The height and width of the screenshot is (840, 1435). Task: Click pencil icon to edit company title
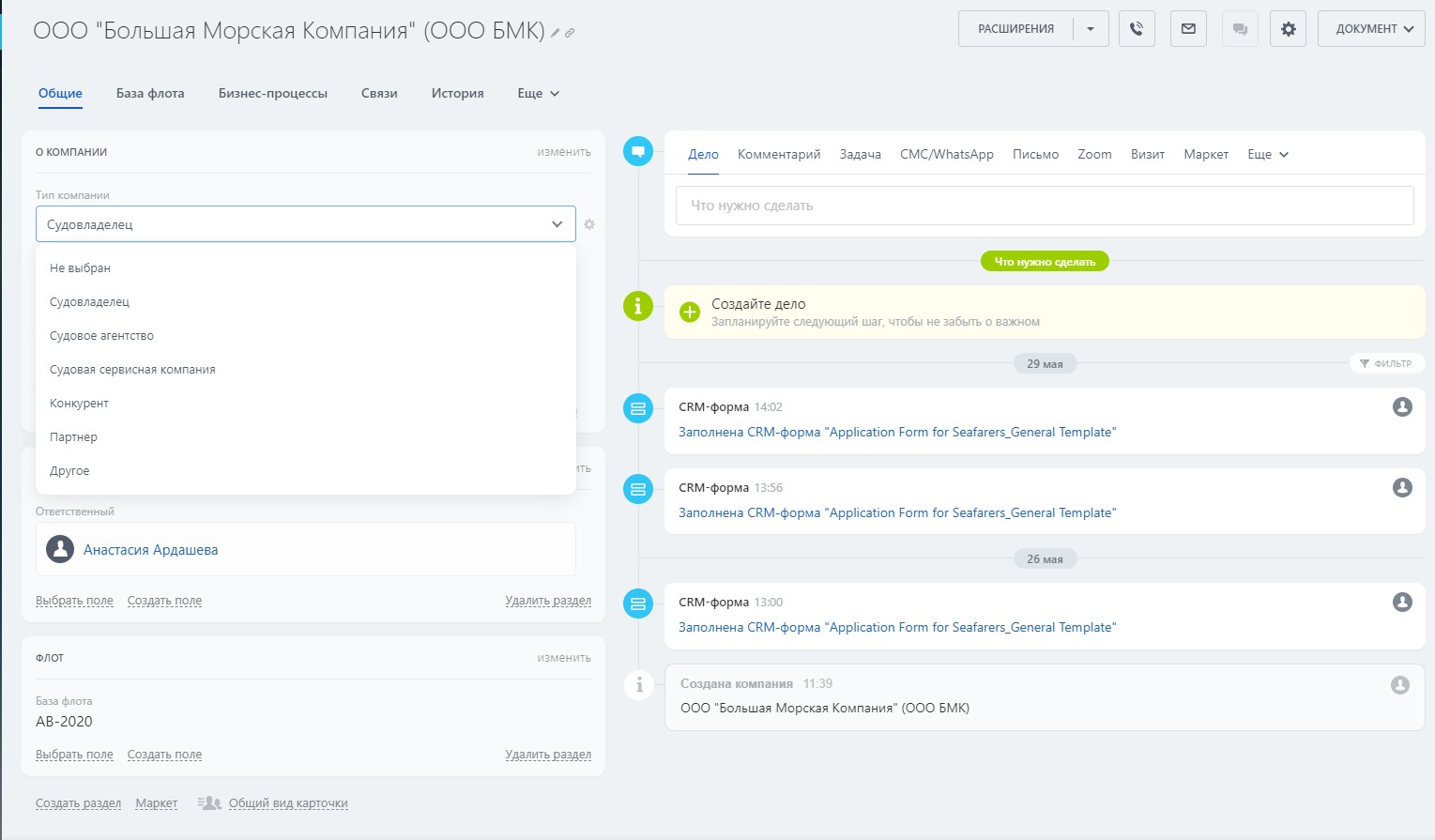[x=556, y=33]
